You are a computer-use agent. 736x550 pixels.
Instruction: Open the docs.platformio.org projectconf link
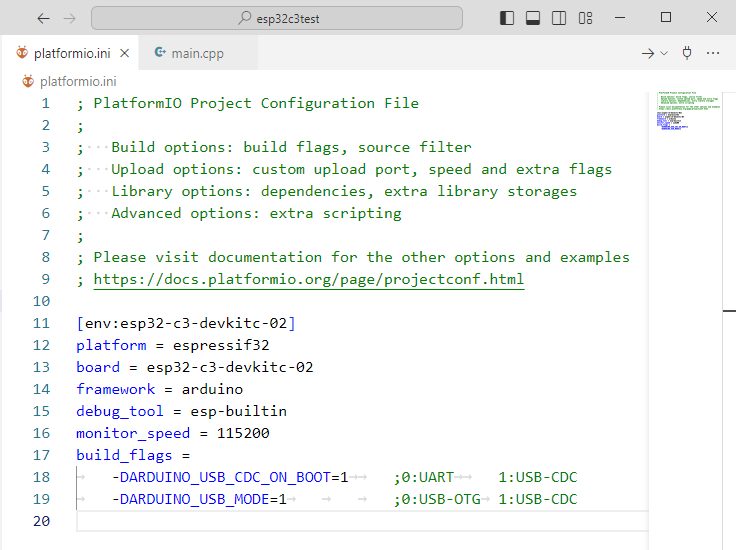click(x=308, y=279)
